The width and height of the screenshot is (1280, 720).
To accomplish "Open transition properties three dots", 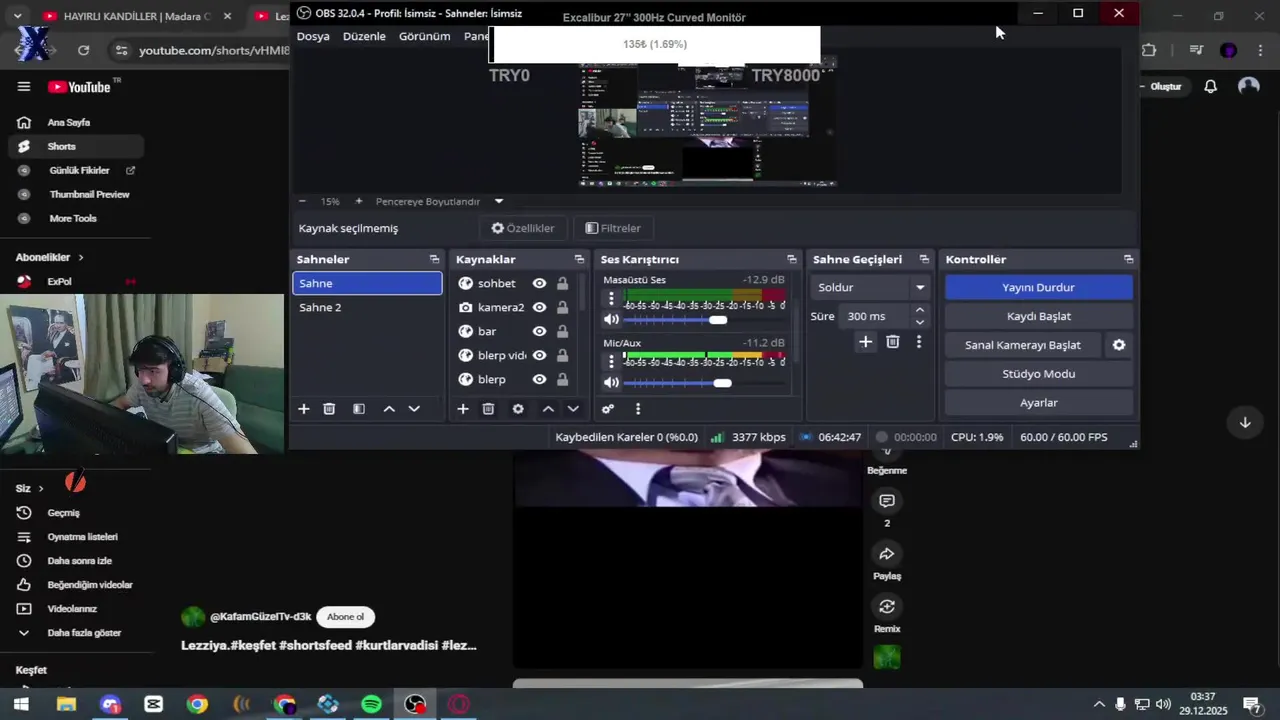I will pyautogui.click(x=919, y=342).
